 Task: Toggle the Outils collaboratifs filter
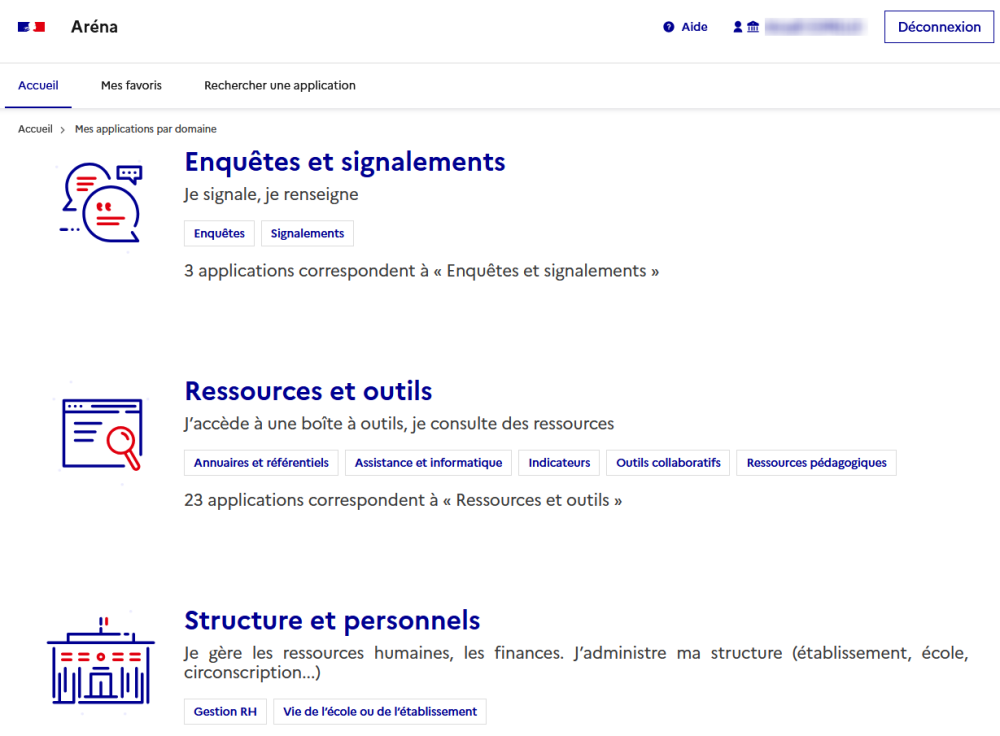pos(667,462)
